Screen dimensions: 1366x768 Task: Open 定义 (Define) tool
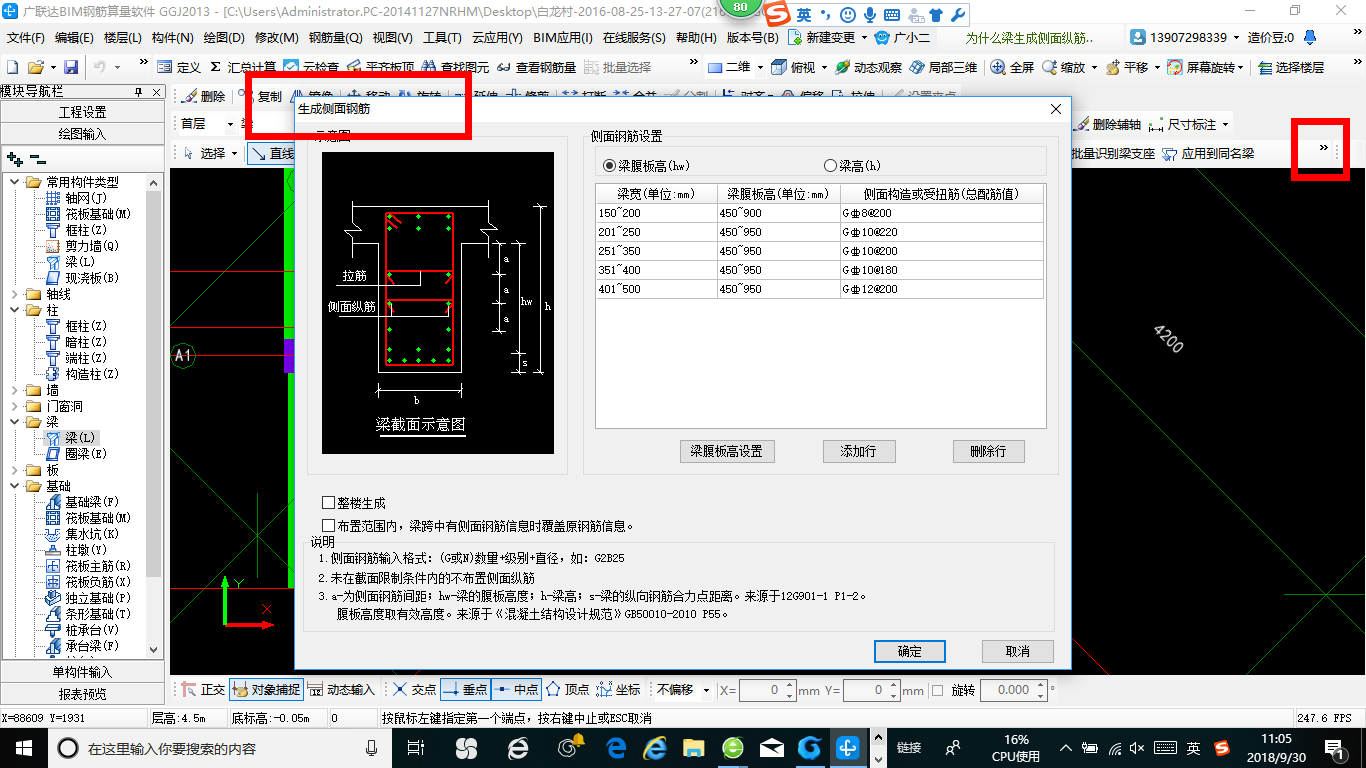[x=179, y=67]
